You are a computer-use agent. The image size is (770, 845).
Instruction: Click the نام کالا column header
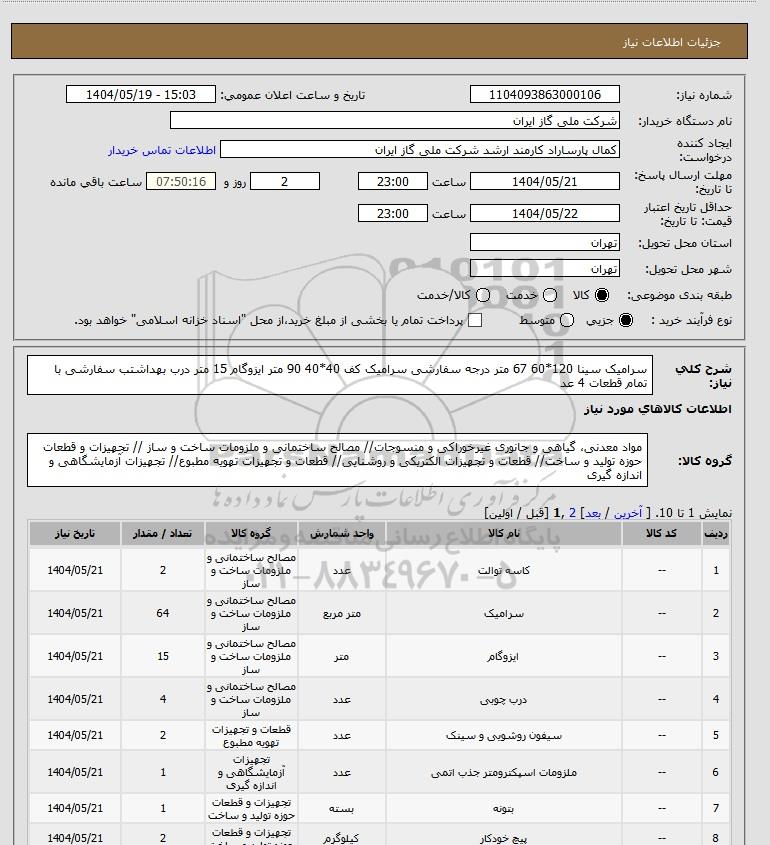click(x=504, y=534)
